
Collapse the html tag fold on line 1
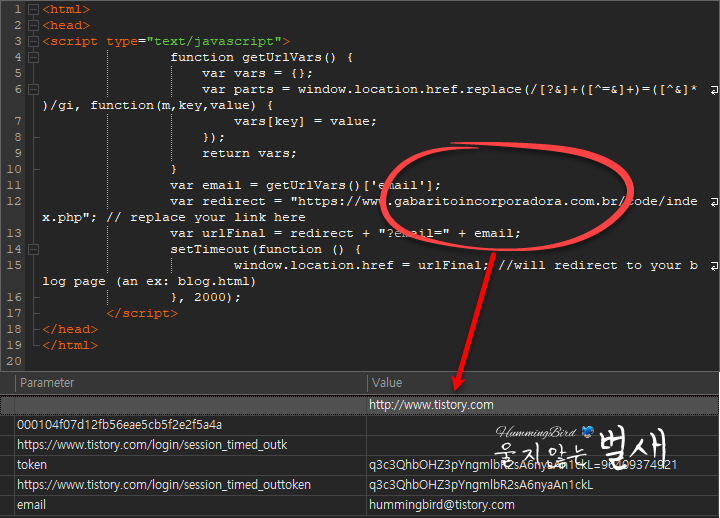tap(33, 9)
